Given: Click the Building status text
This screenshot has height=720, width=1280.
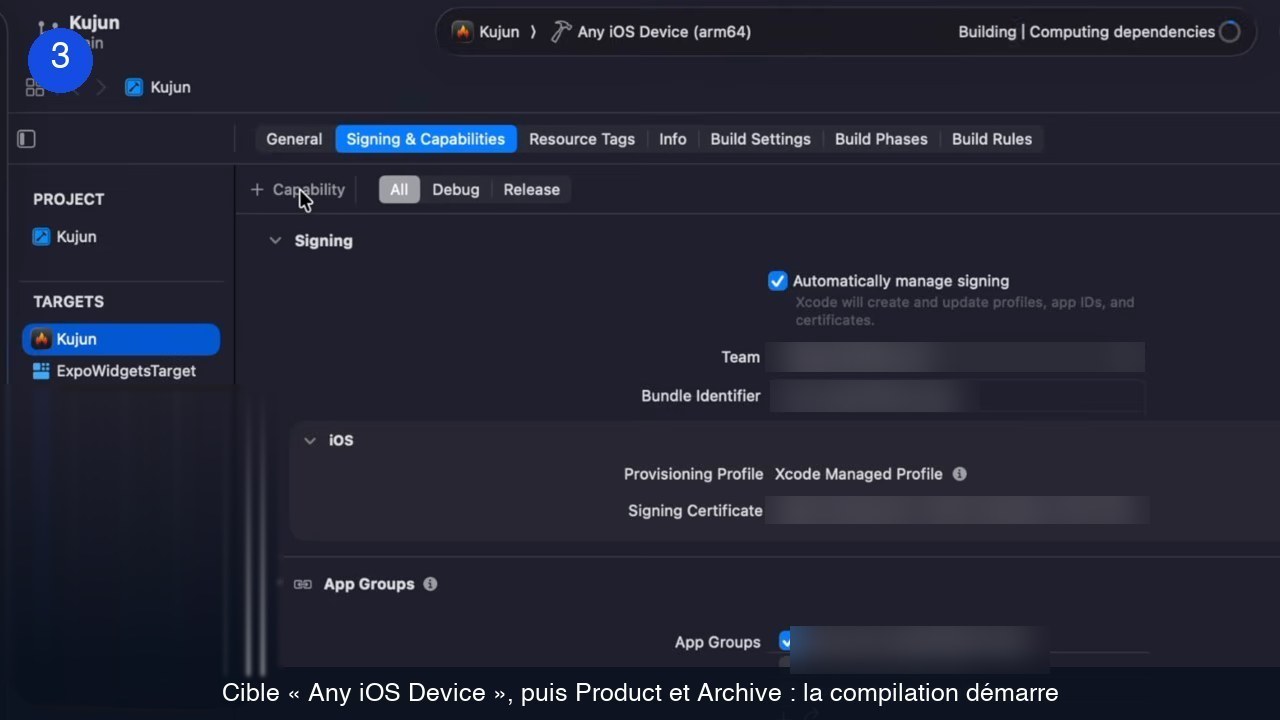Looking at the screenshot, I should (x=1086, y=32).
